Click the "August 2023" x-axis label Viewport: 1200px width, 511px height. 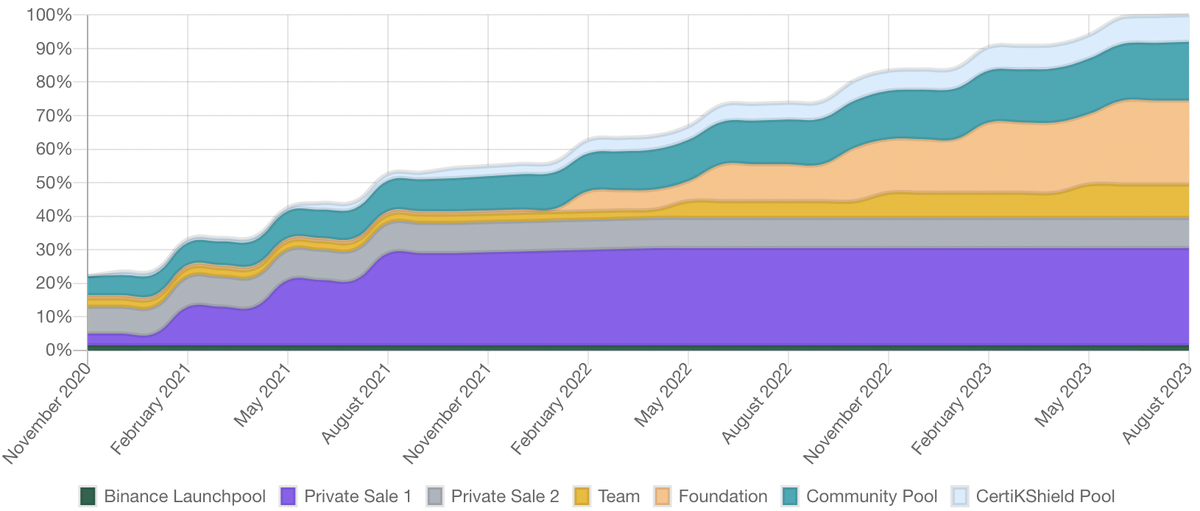point(1153,409)
